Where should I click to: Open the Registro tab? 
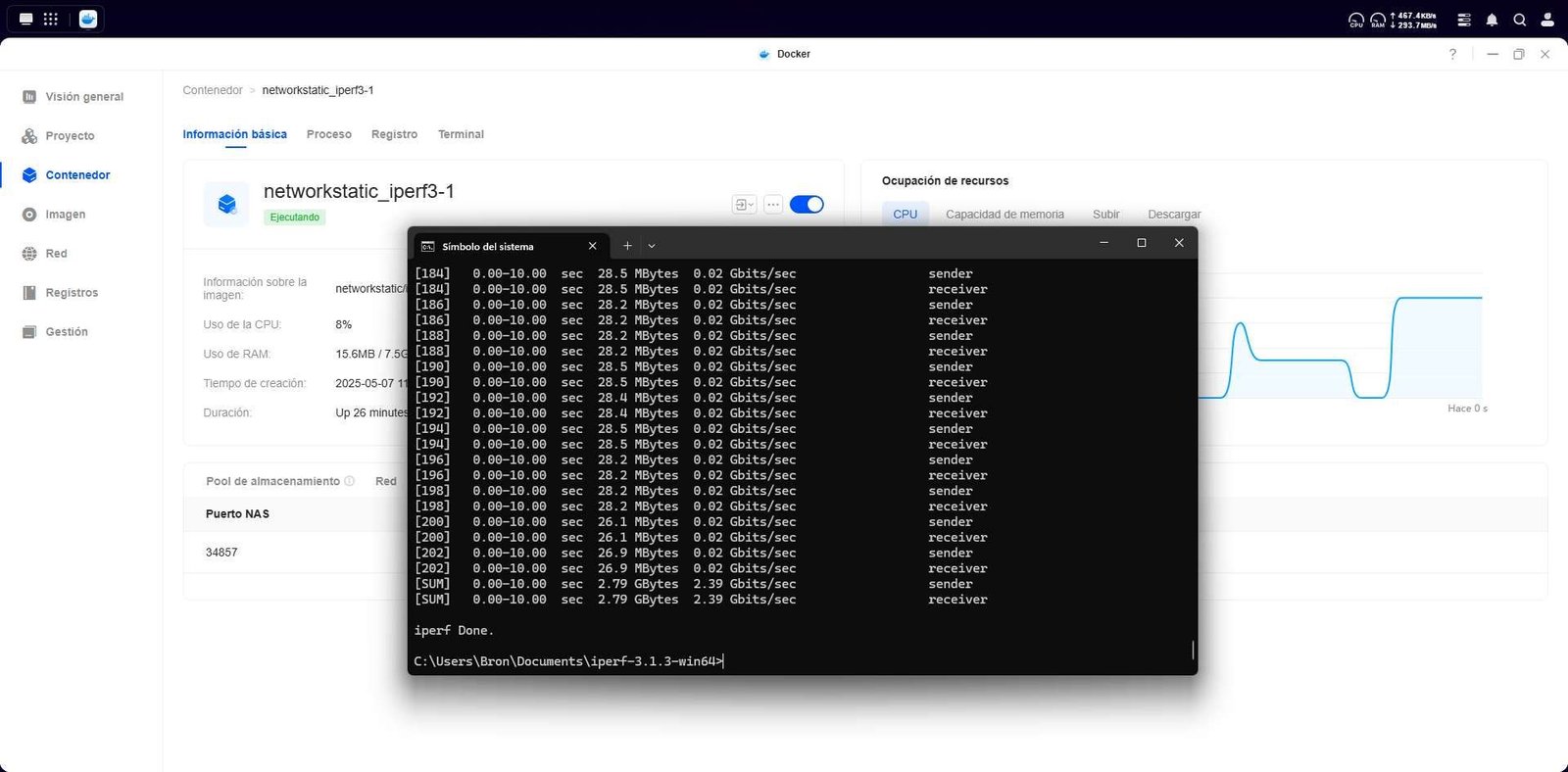(394, 134)
